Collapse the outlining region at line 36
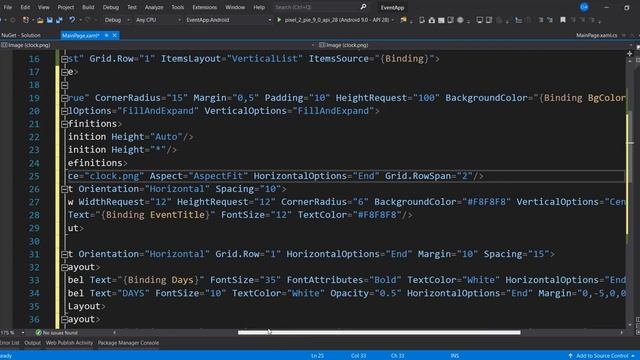 pyautogui.click(x=64, y=320)
